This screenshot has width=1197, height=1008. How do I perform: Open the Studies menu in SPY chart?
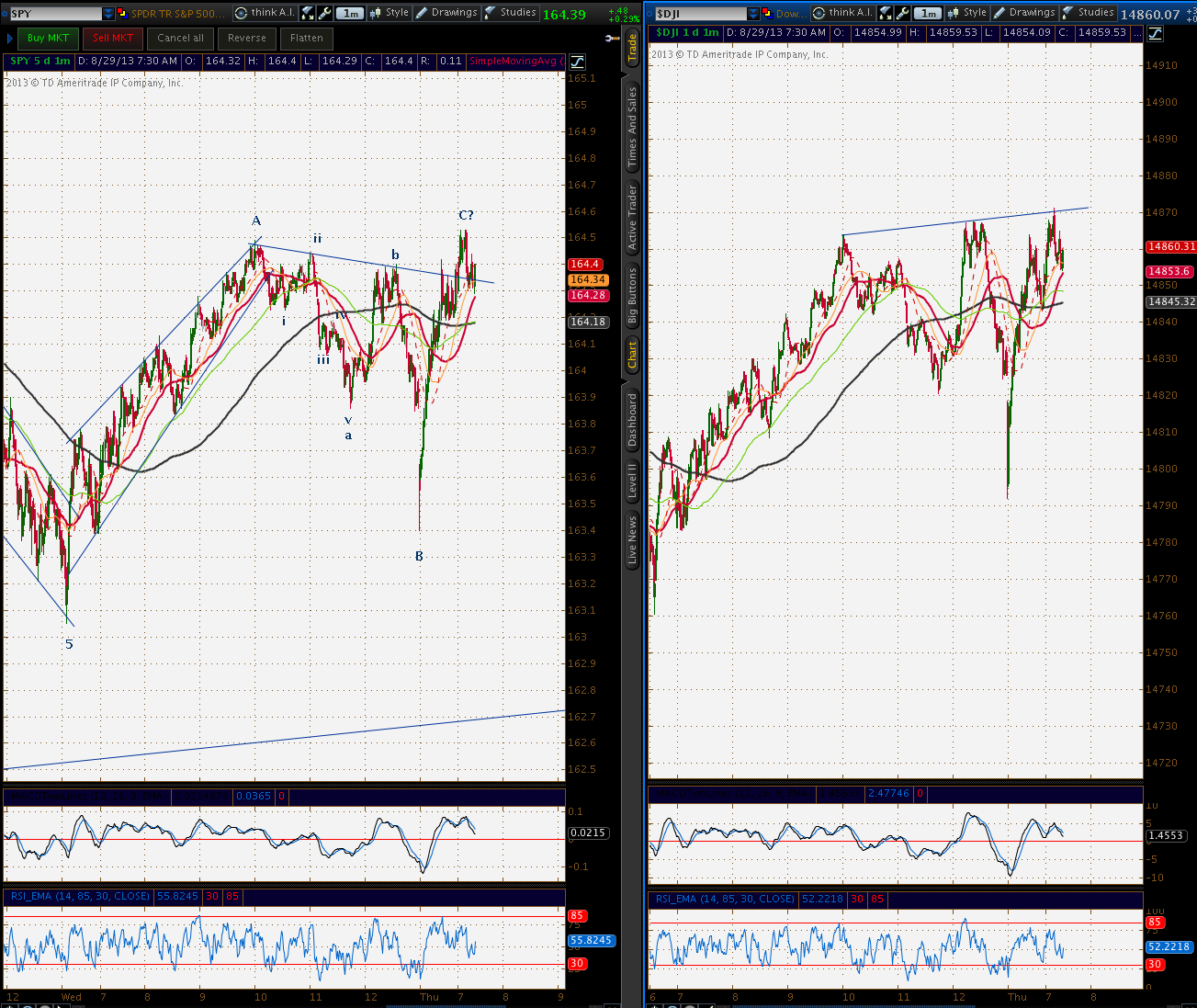pos(511,13)
